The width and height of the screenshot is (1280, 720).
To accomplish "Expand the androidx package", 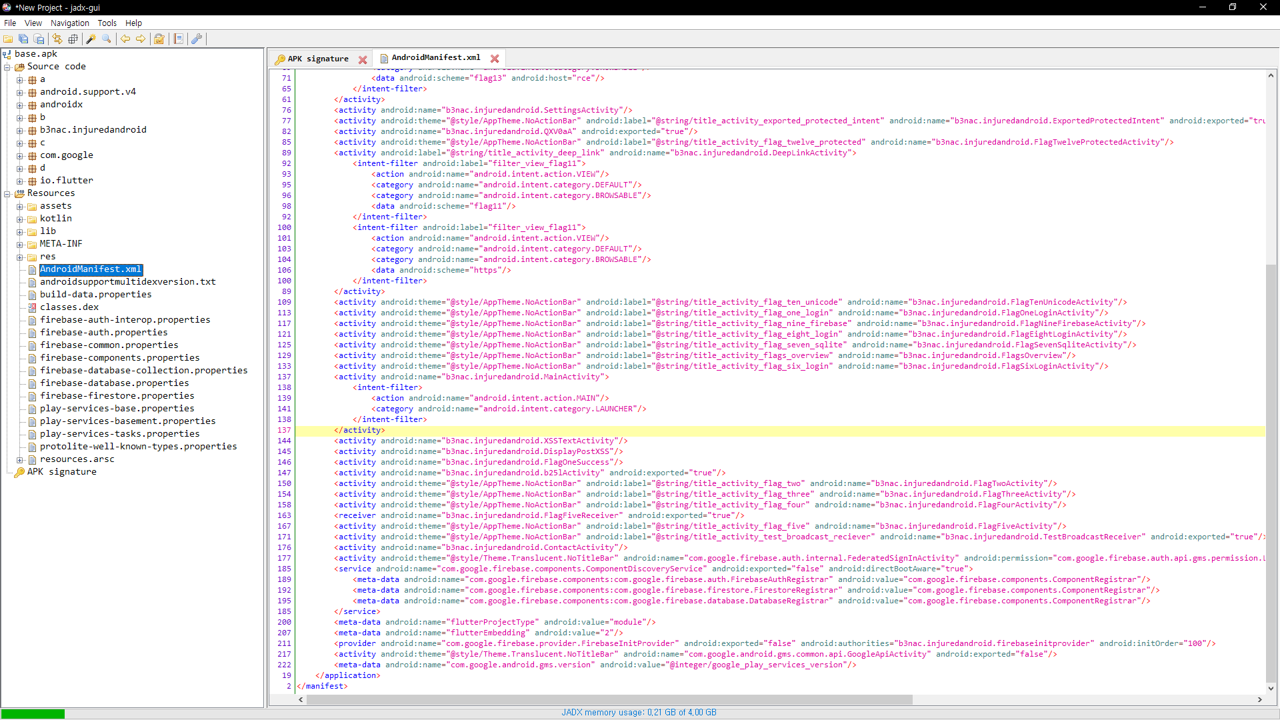I will [x=20, y=105].
